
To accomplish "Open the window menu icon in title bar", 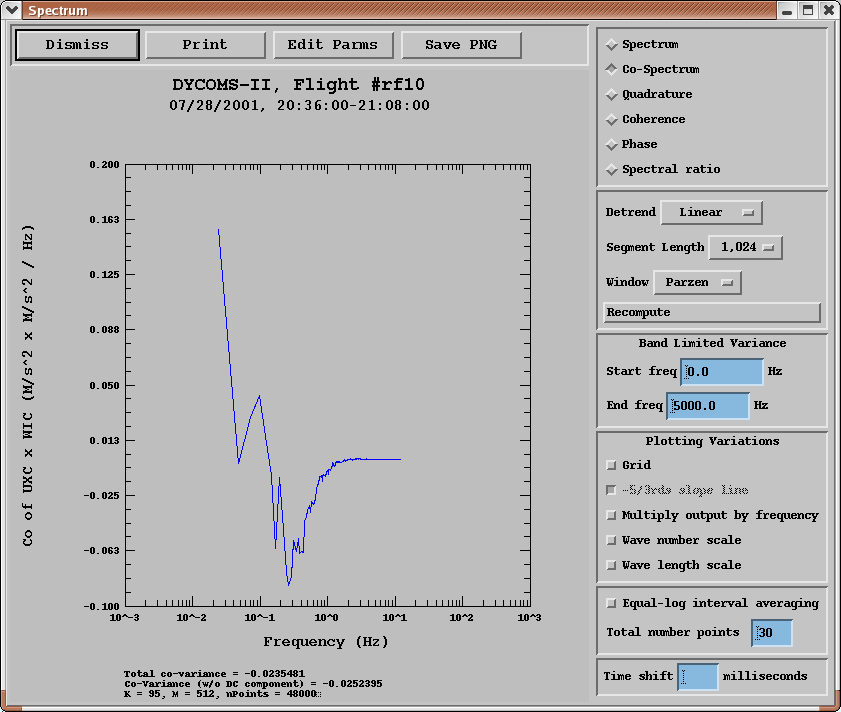I will click(12, 11).
